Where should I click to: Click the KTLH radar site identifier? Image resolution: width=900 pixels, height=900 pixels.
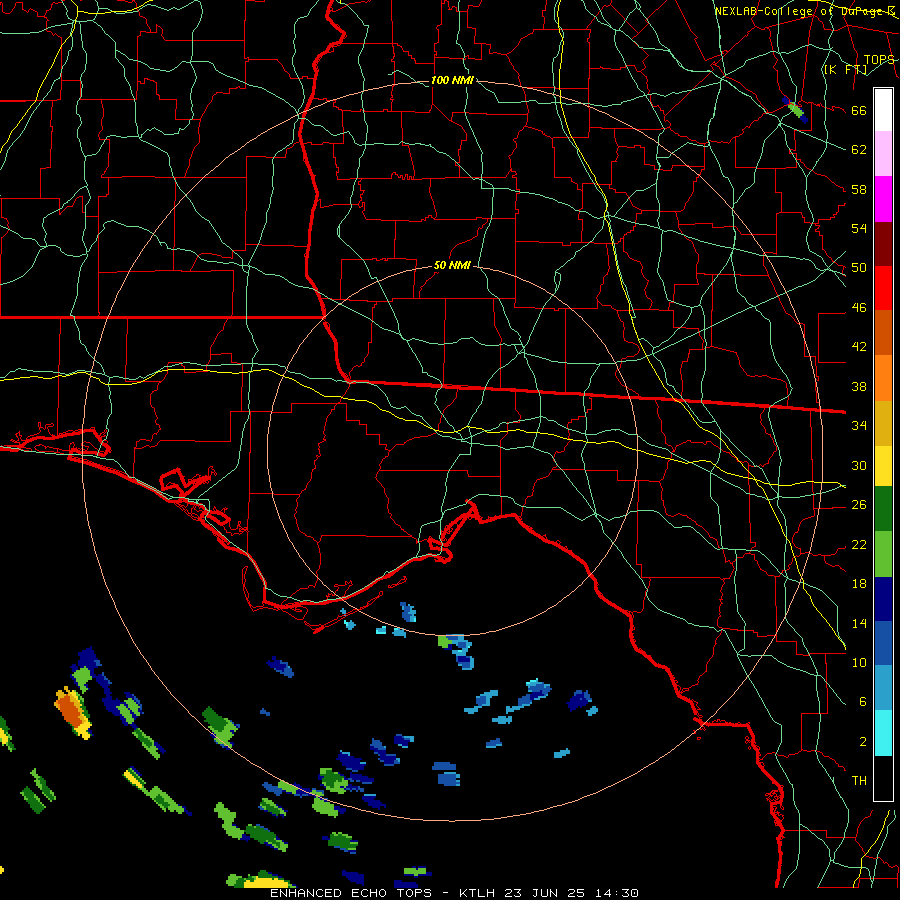(479, 893)
